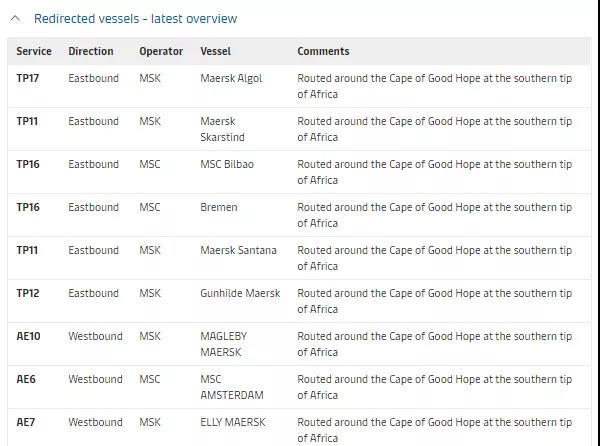
Task: Click the MSC Bilbao vessel name
Action: pyautogui.click(x=227, y=164)
